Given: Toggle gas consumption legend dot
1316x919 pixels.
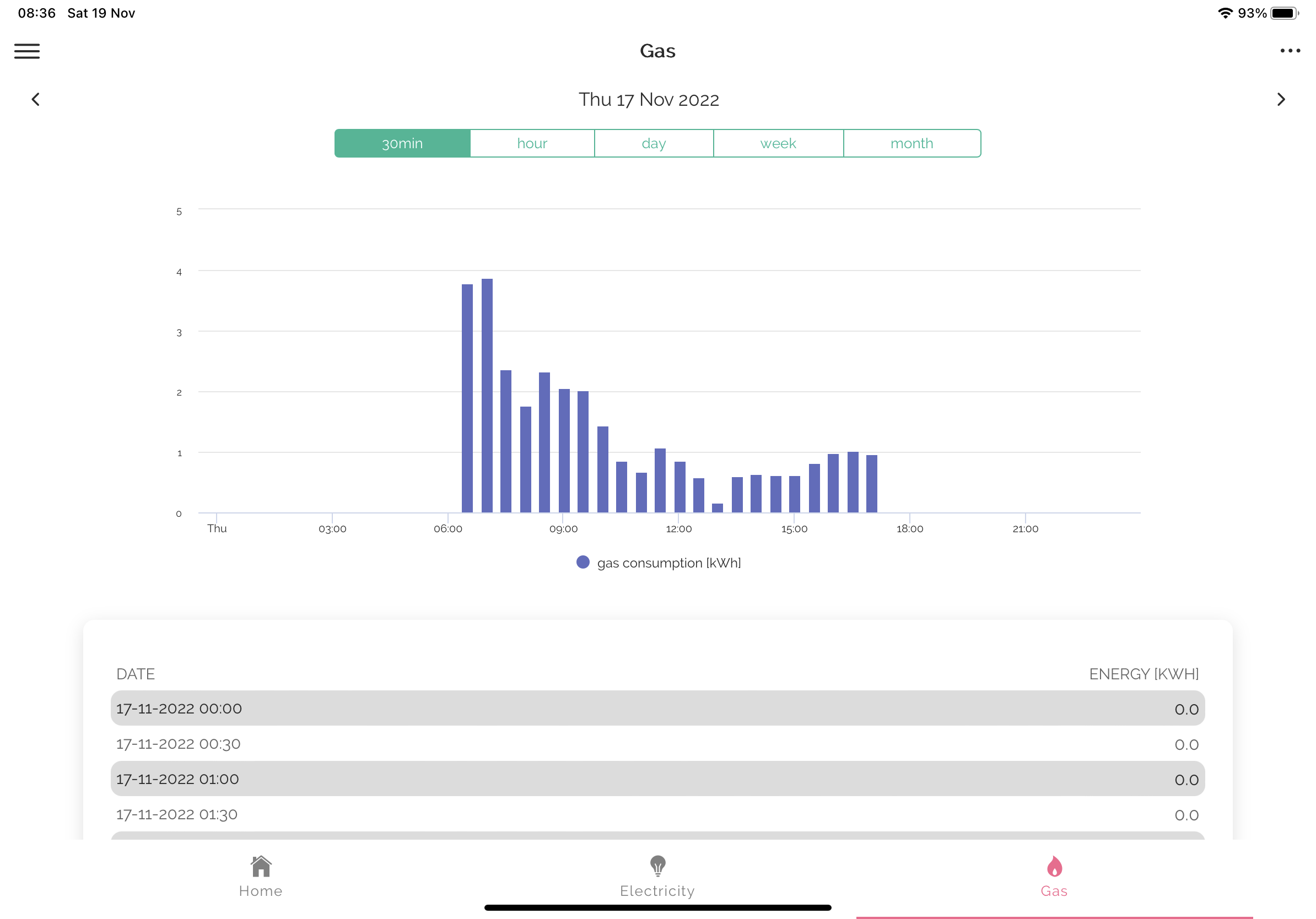Looking at the screenshot, I should click(x=583, y=562).
